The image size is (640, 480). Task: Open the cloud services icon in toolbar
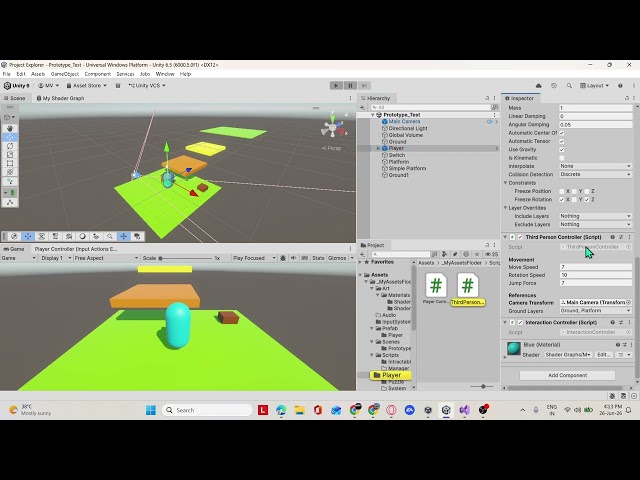[538, 86]
